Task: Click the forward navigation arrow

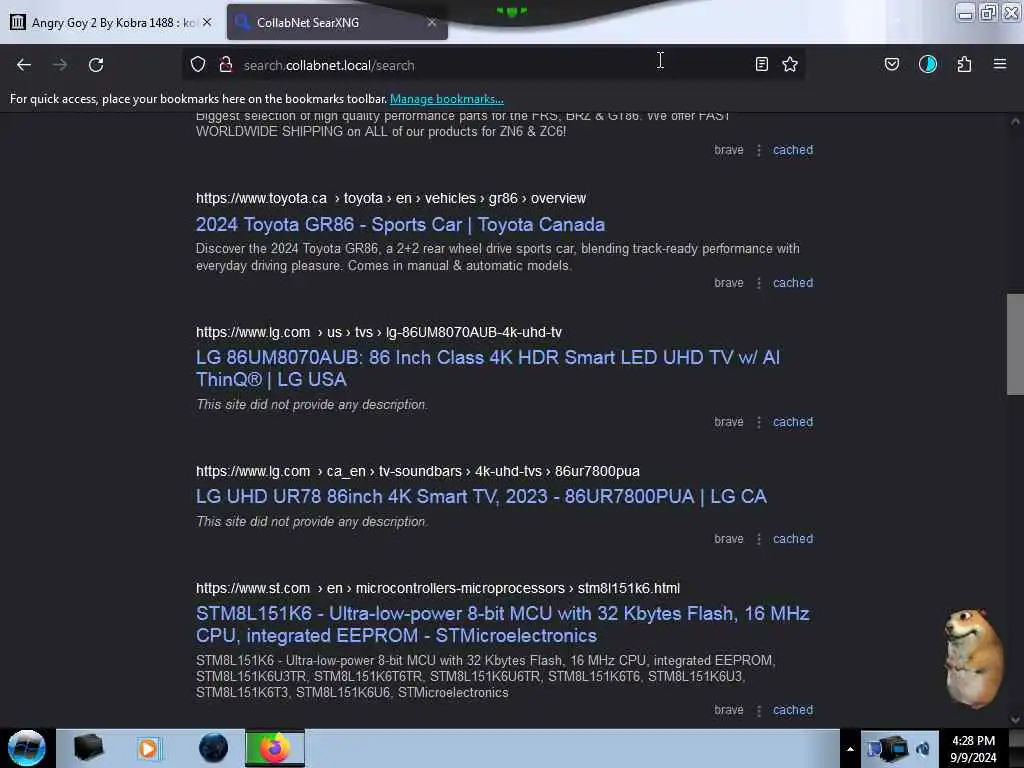Action: (59, 65)
